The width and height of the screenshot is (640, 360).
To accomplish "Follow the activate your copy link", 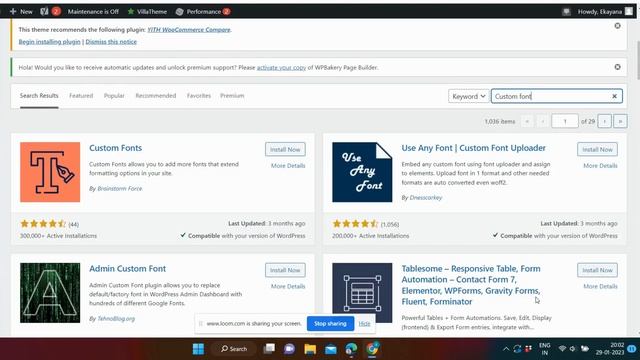I will tap(281, 67).
